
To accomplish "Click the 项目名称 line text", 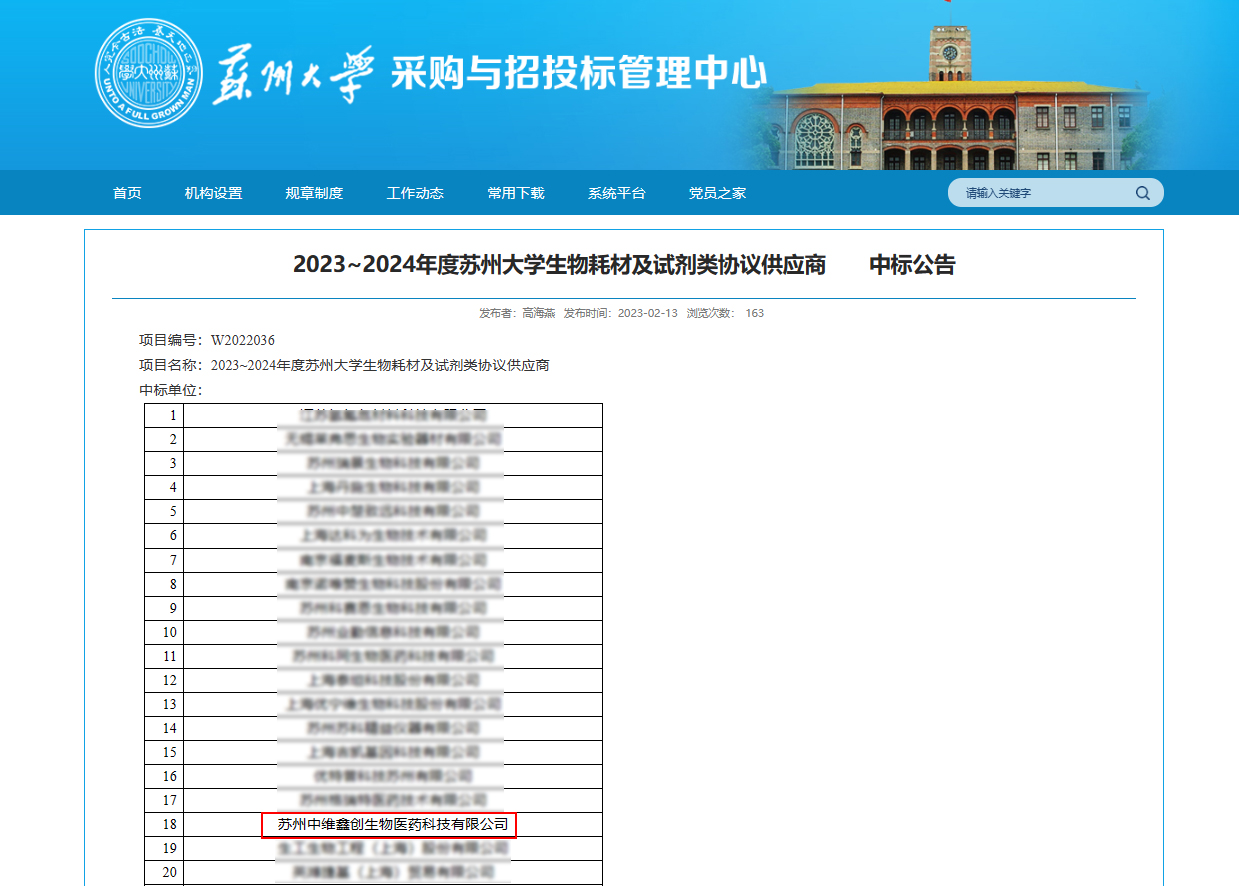I will 344,365.
